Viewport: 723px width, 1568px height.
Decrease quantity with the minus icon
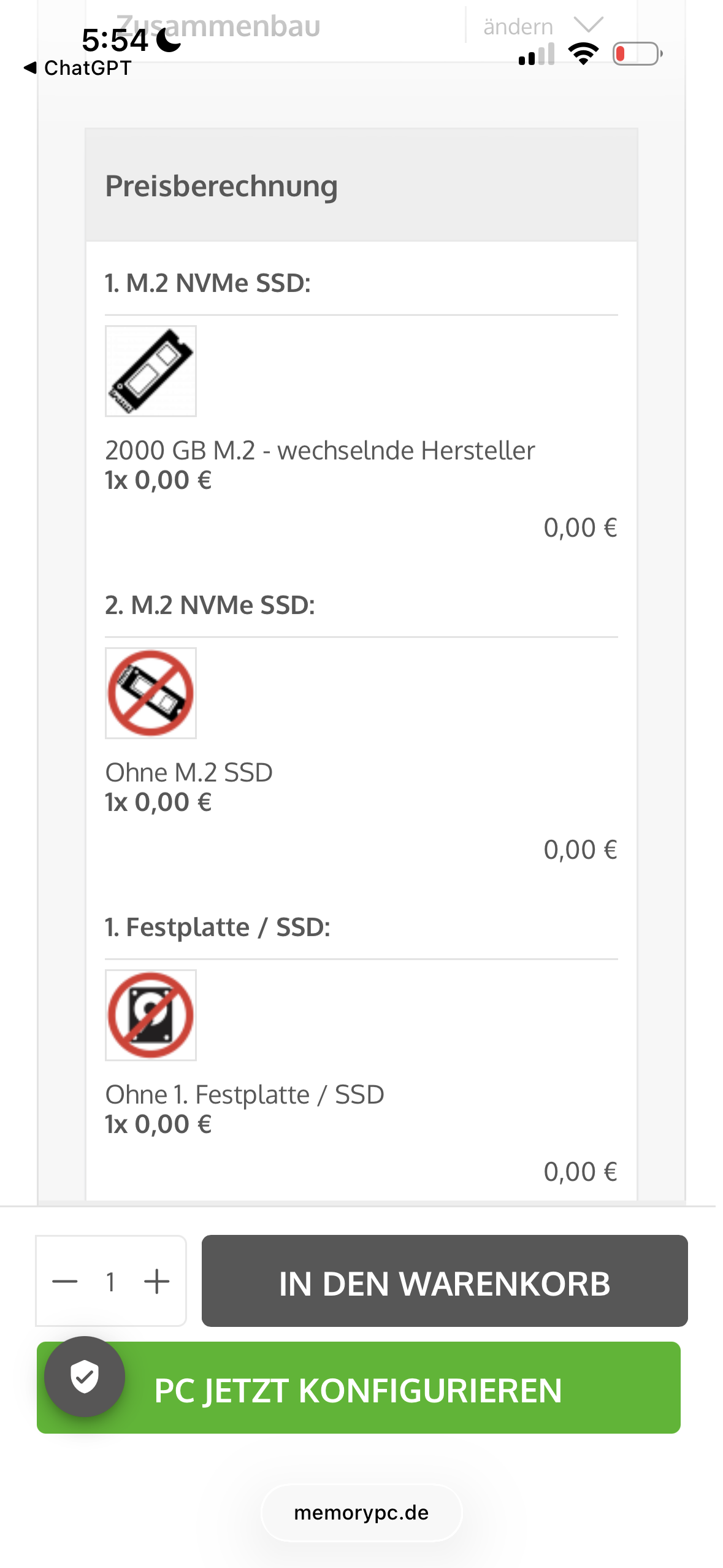(65, 1281)
